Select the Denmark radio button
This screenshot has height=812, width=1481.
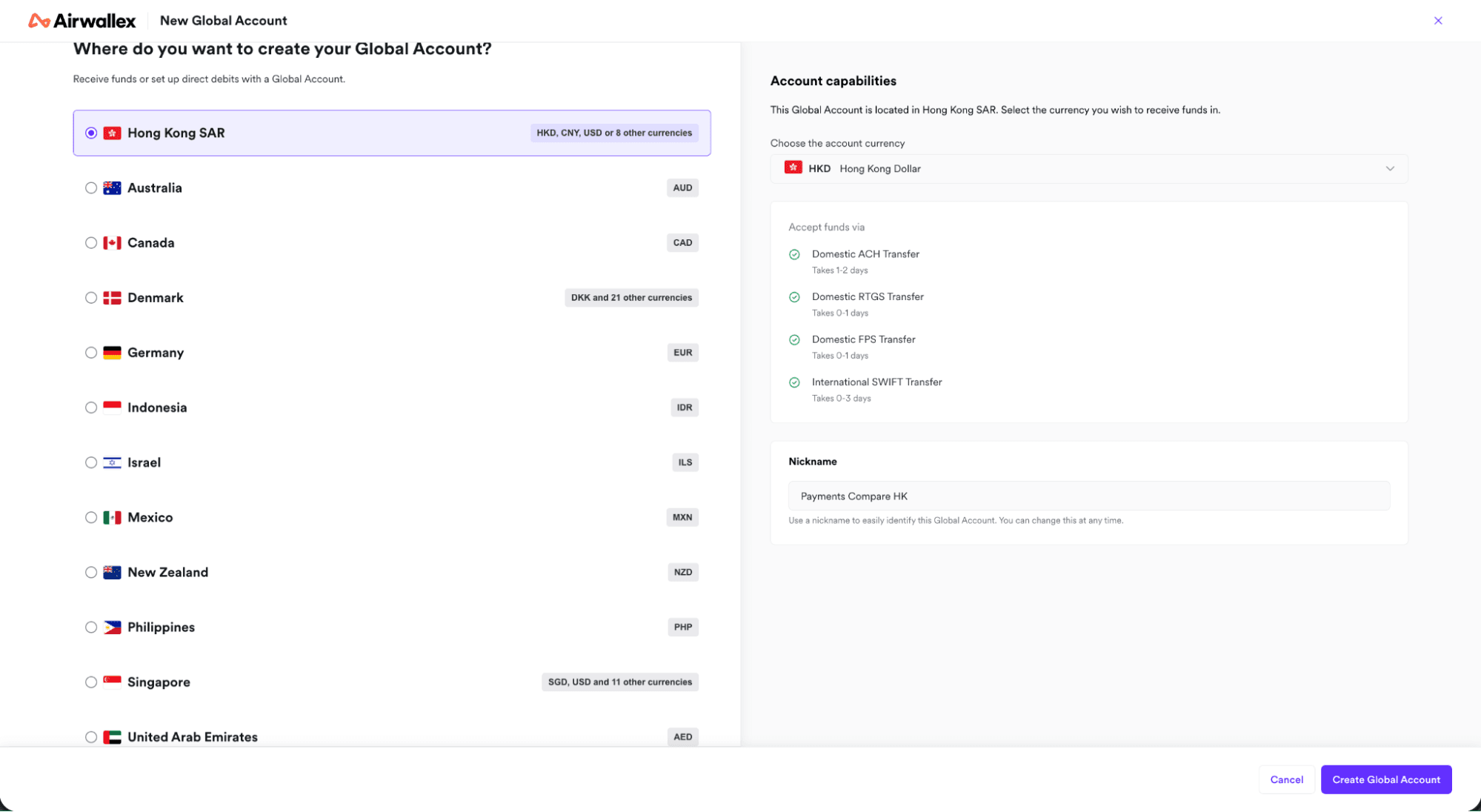[x=91, y=298]
